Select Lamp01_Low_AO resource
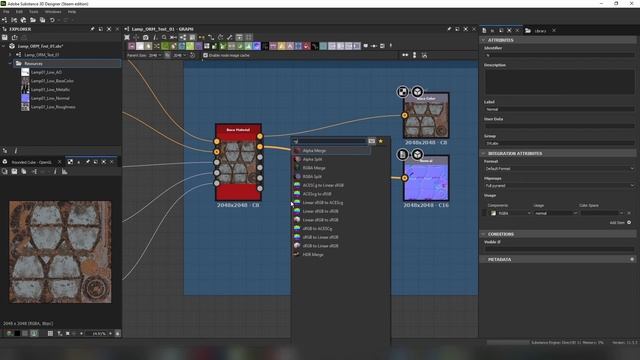 click(47, 72)
